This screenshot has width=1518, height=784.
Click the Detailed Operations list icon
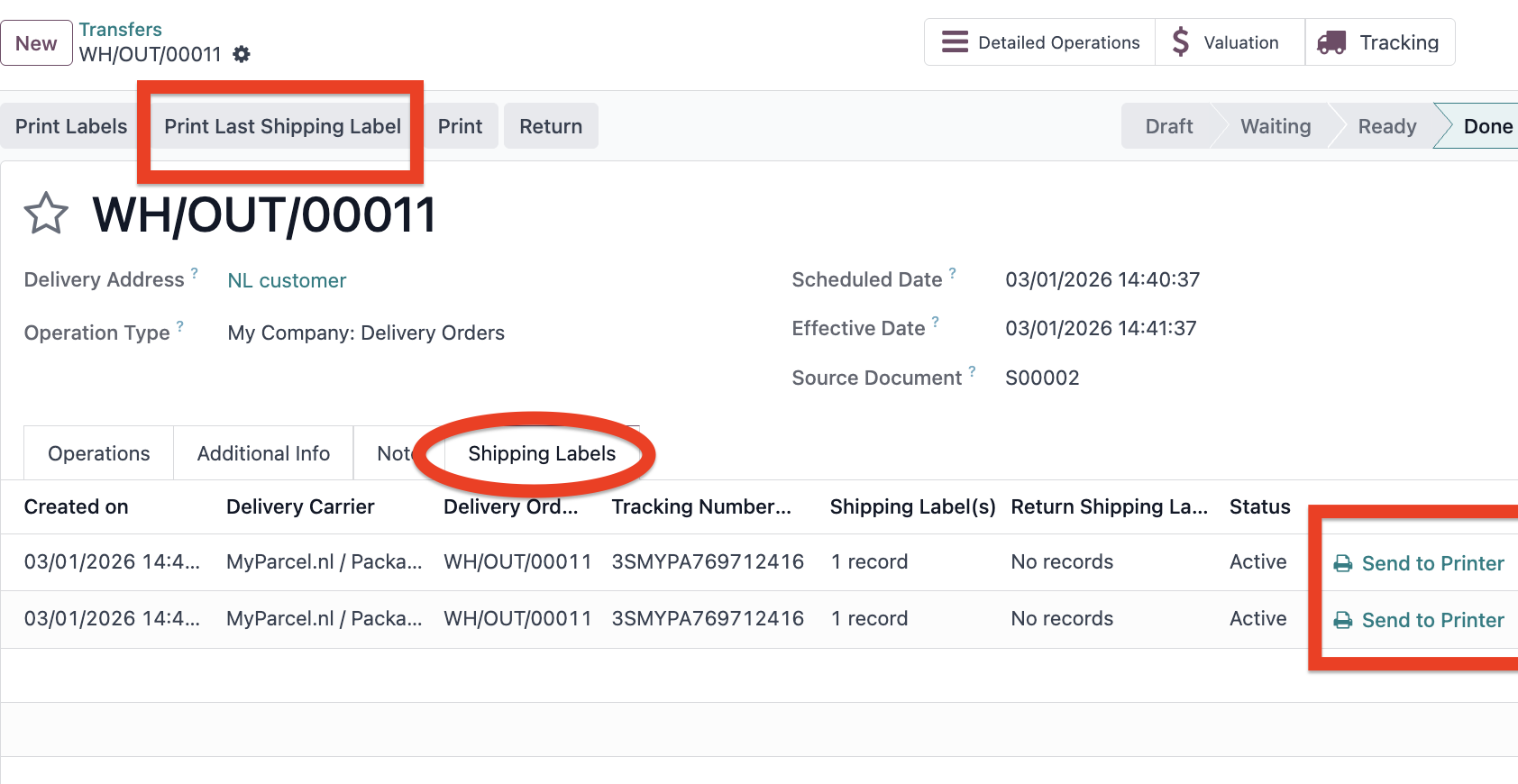(x=955, y=42)
